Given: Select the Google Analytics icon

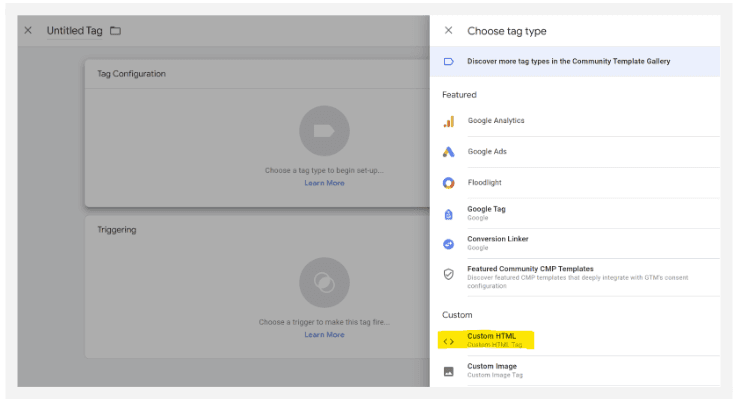Looking at the screenshot, I should tap(449, 121).
